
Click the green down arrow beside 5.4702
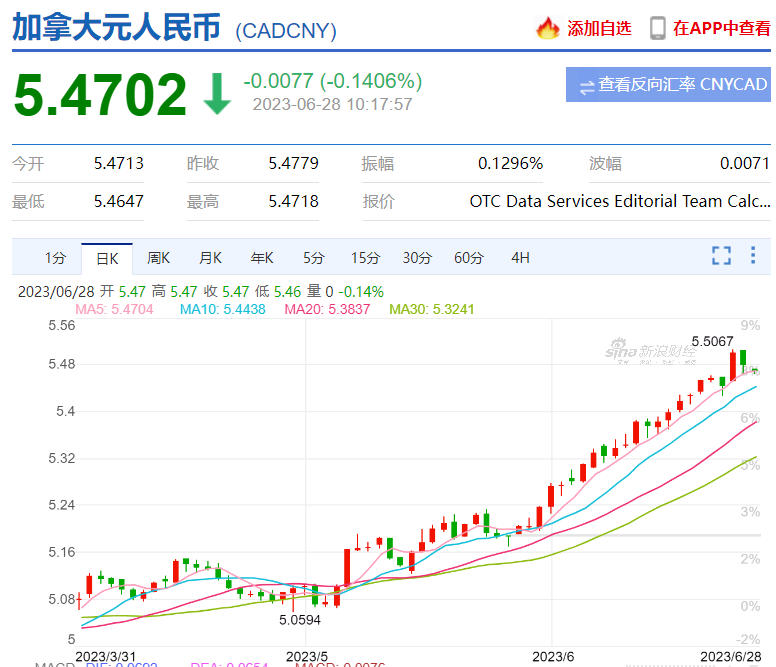tap(216, 93)
